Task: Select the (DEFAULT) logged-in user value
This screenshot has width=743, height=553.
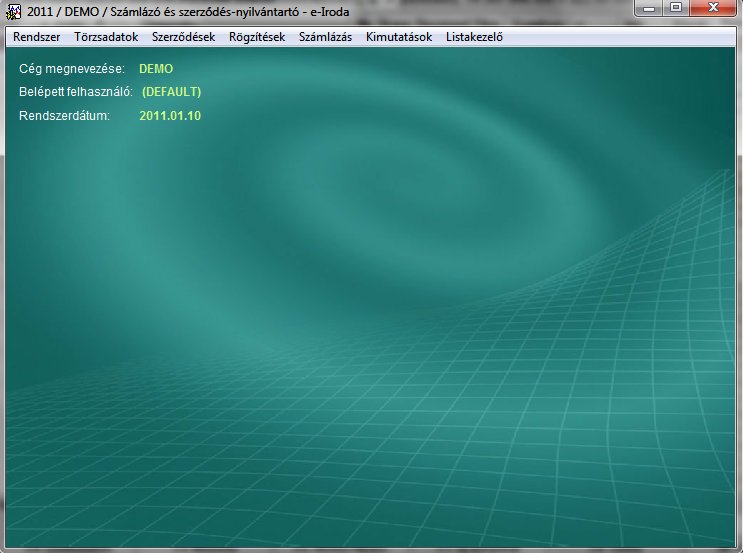Action: point(171,92)
